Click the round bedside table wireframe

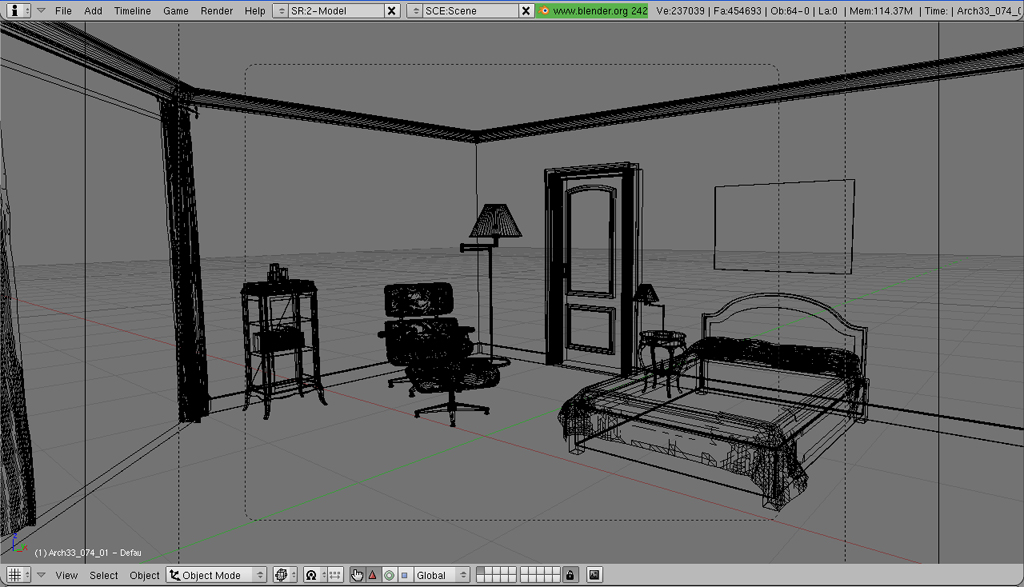(662, 362)
